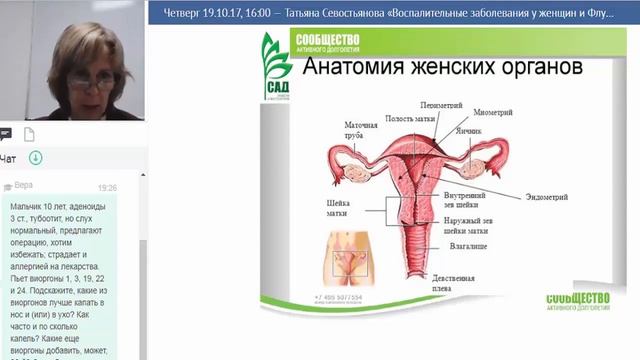
Task: Open the chat bubble icon tab
Action: click(5, 134)
